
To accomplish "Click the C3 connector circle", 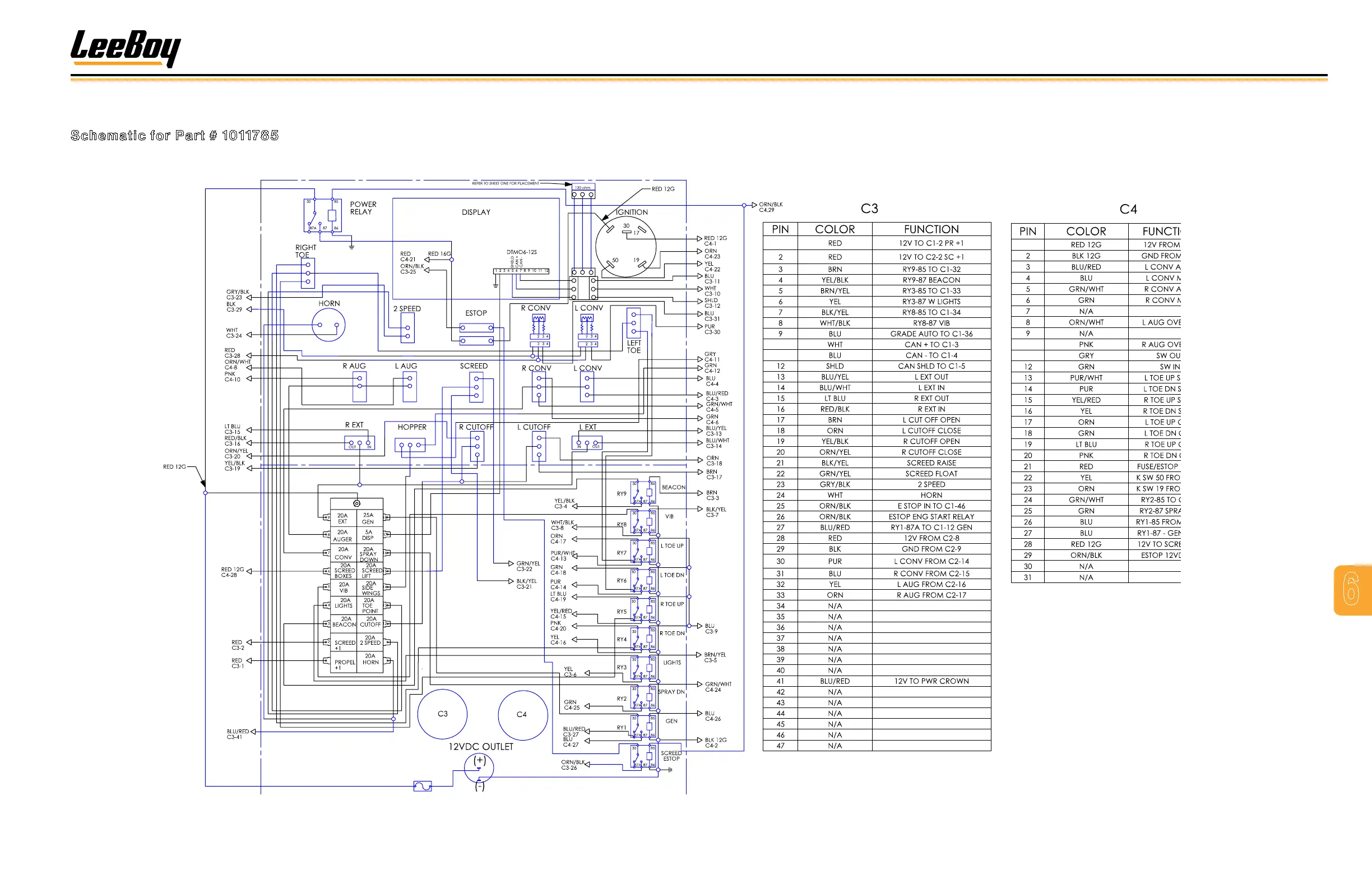I will click(x=442, y=714).
